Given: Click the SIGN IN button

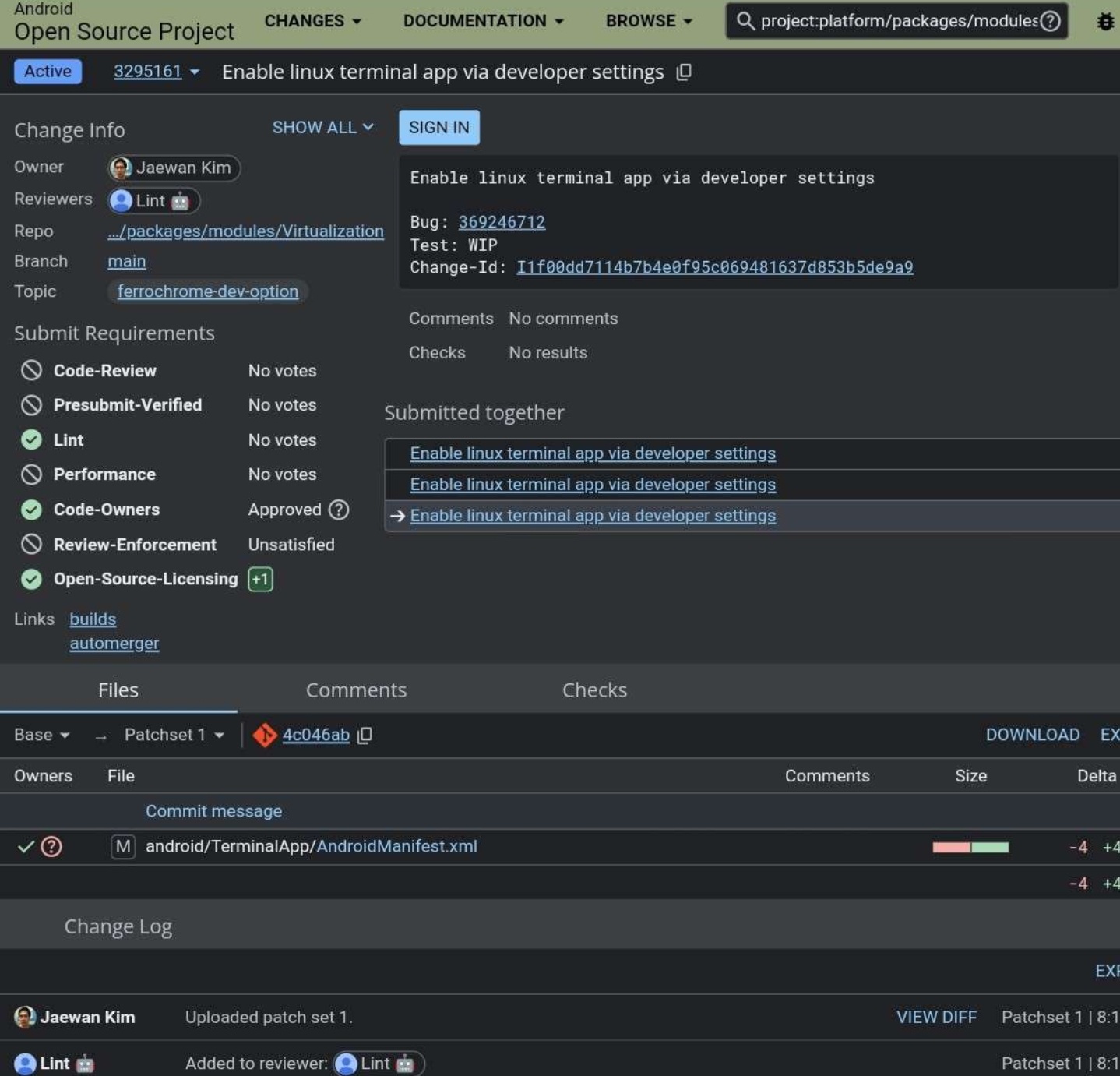Looking at the screenshot, I should (439, 127).
